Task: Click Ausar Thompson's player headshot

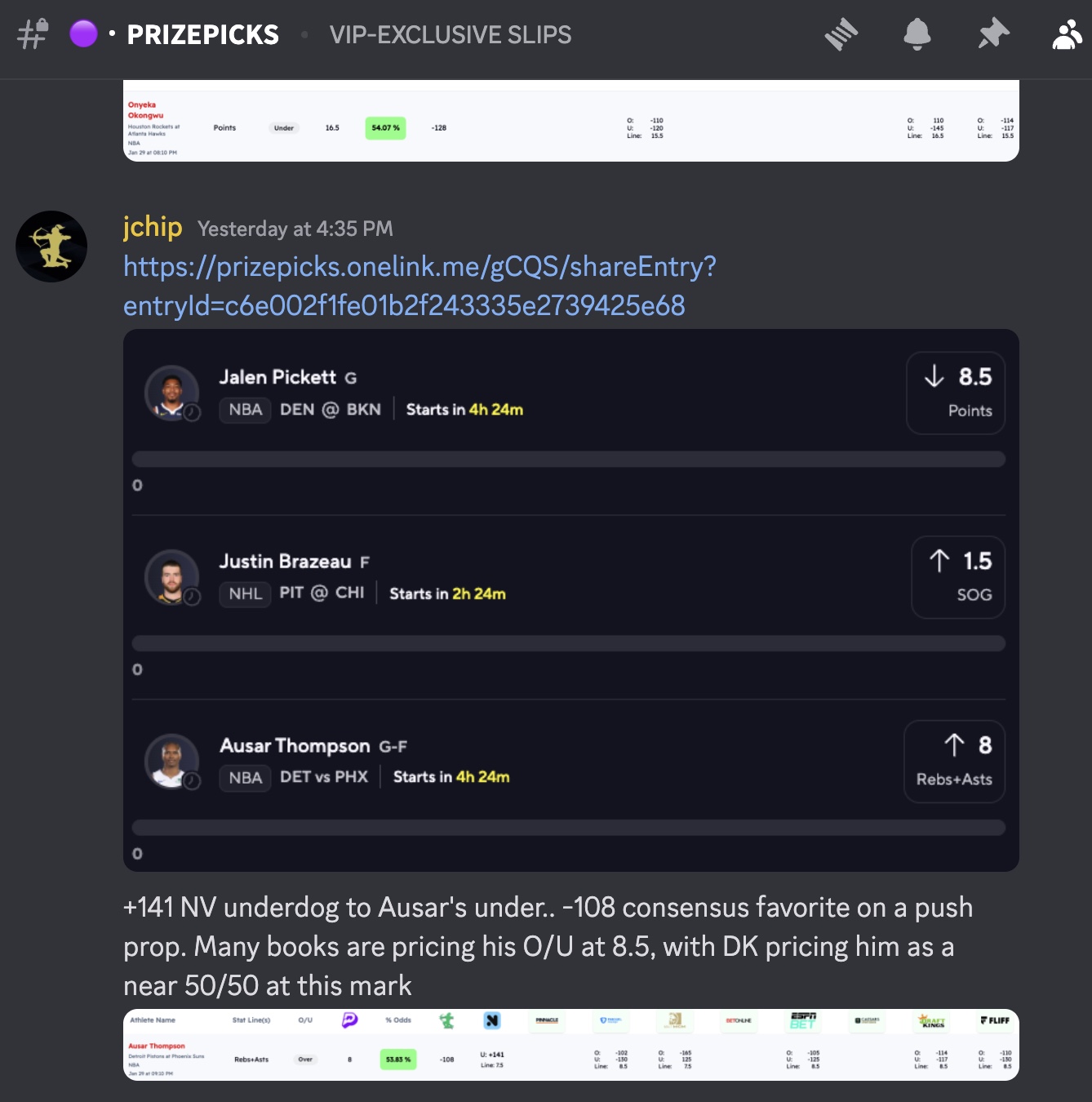Action: (x=171, y=762)
